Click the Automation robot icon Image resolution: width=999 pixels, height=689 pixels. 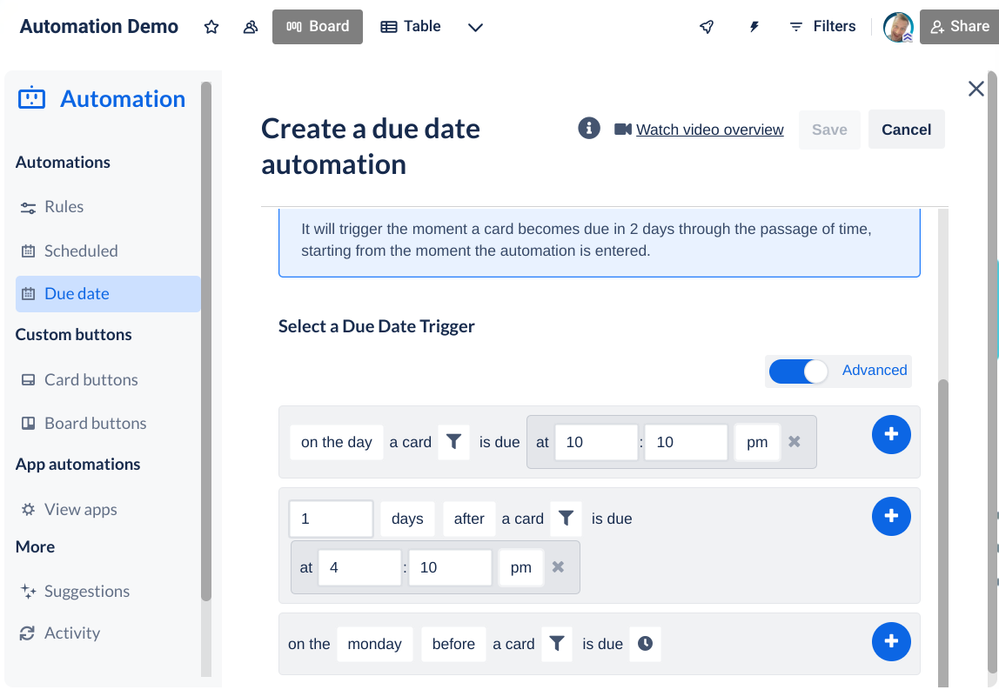click(31, 99)
